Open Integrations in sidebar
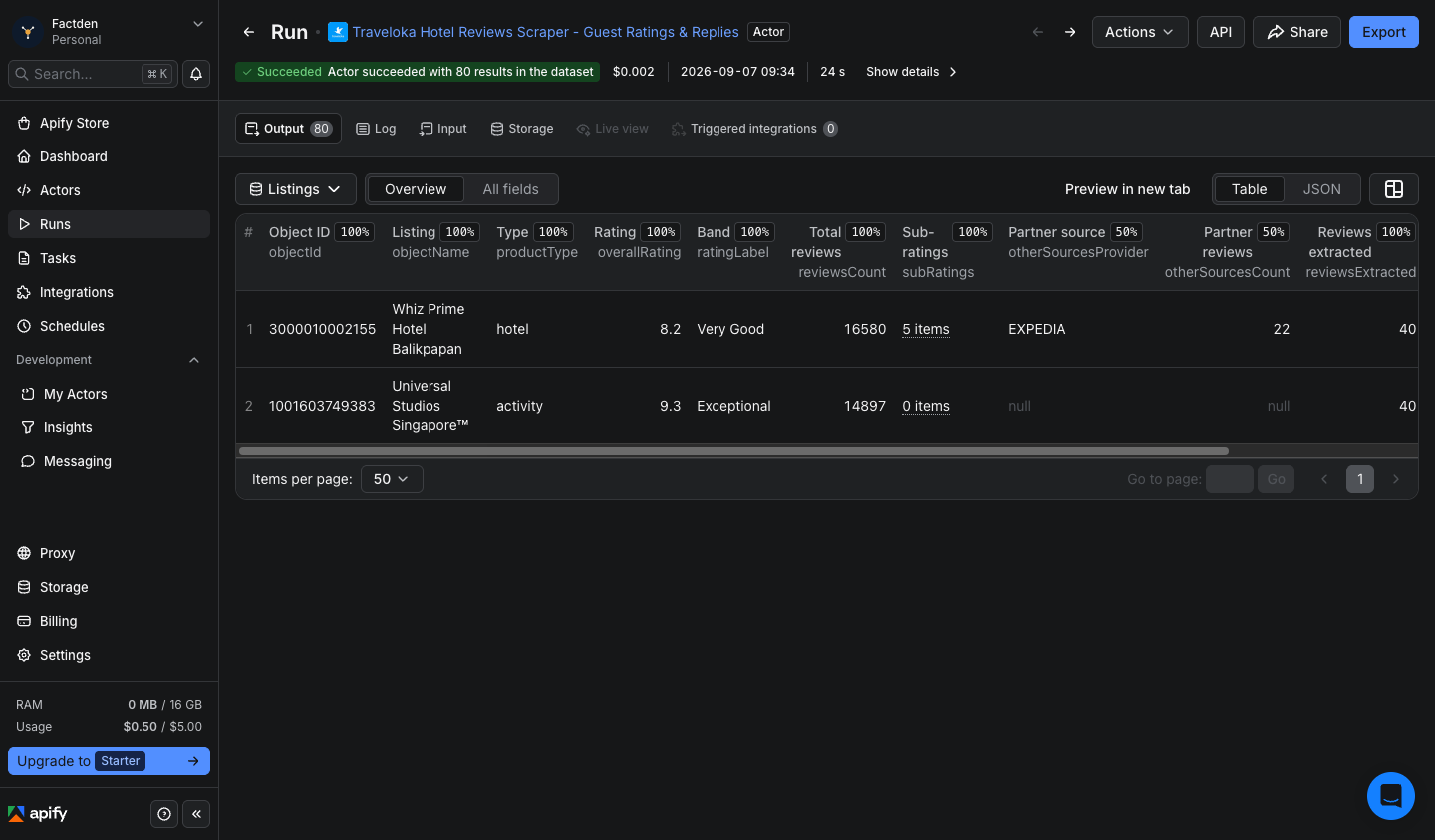Screen dimensions: 1435x840 click(x=110, y=292)
